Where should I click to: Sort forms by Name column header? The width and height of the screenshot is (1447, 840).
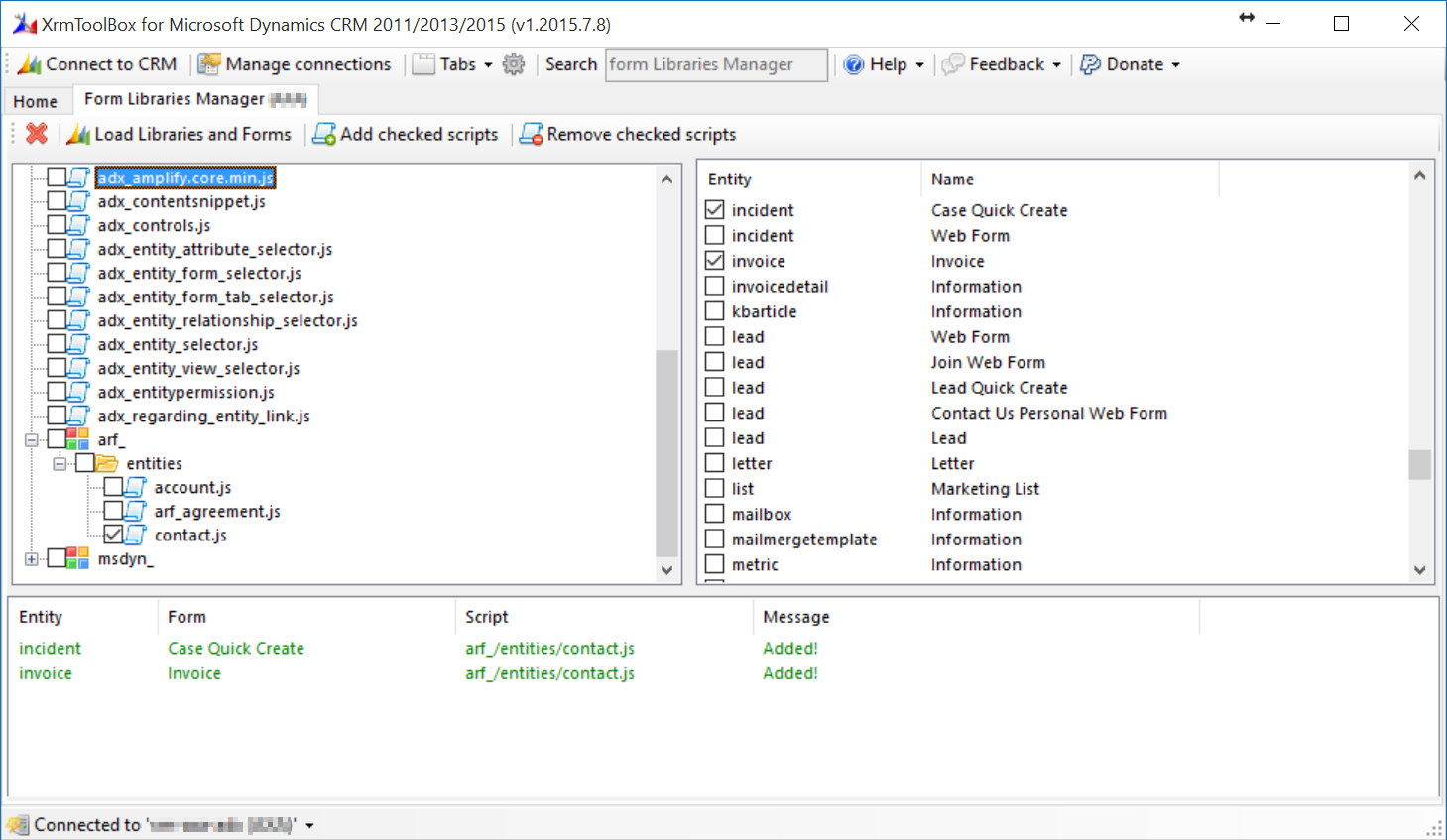1069,179
